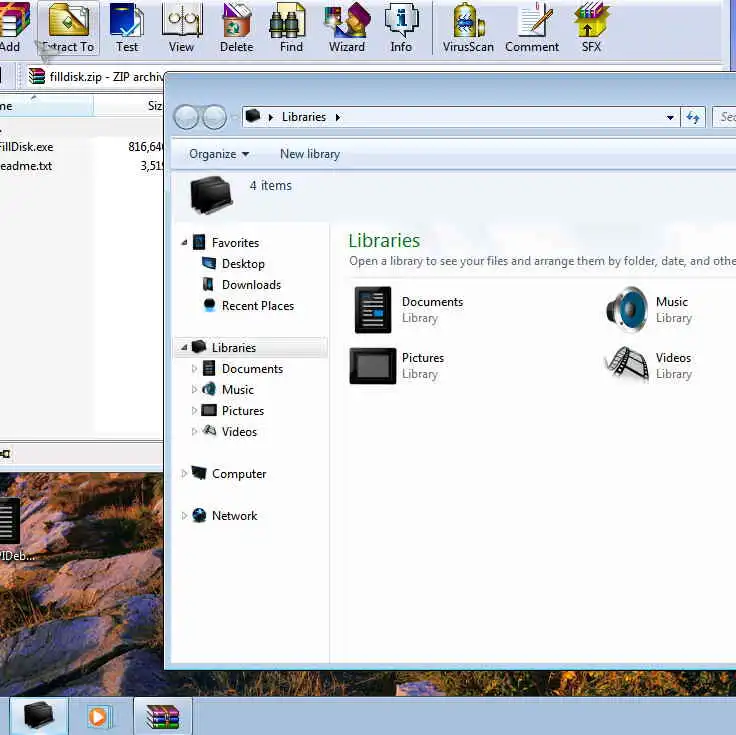736x735 pixels.
Task: Click the Explorer search box
Action: [x=724, y=117]
